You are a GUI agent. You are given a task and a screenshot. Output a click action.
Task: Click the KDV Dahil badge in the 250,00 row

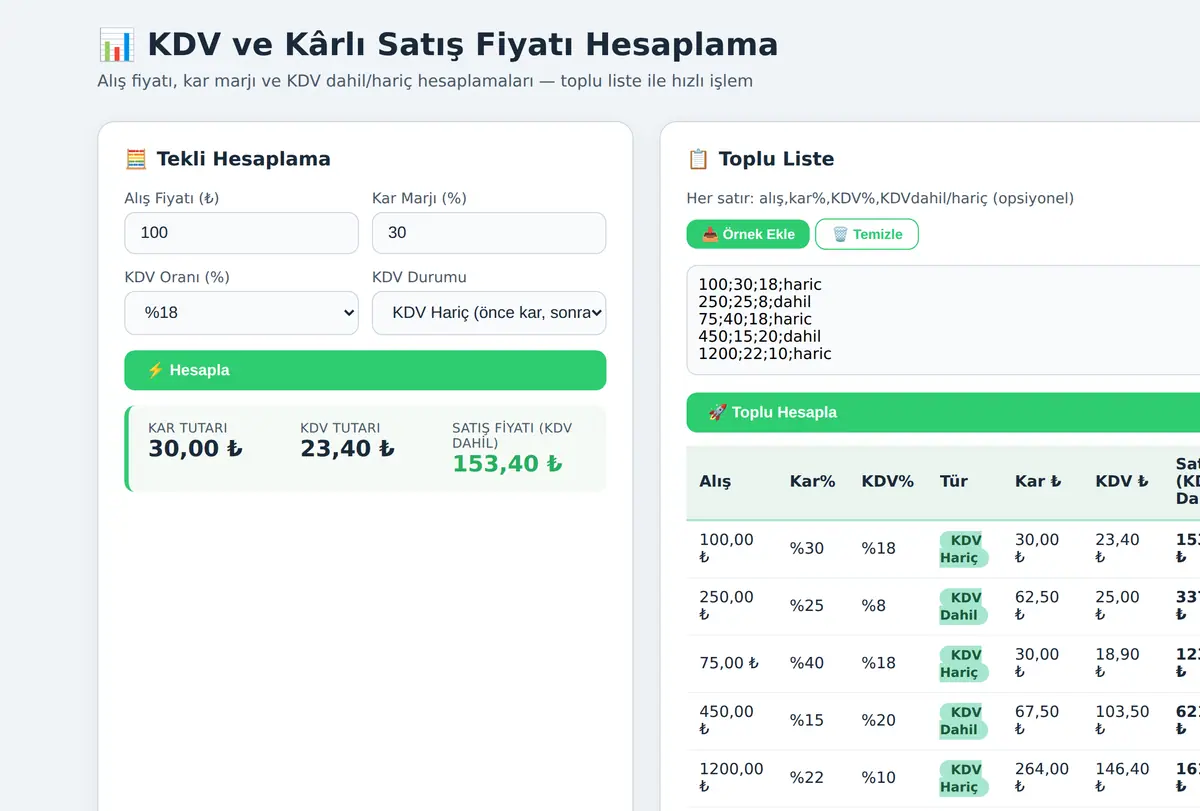click(x=964, y=606)
